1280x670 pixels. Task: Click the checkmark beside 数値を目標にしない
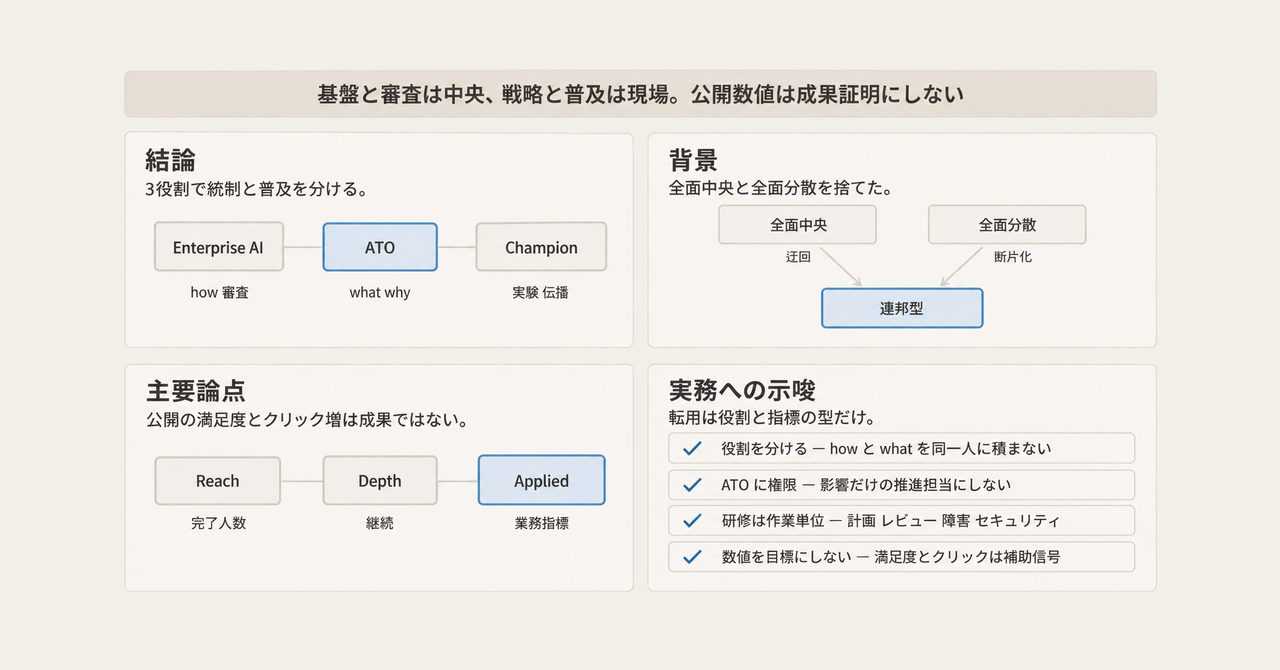tap(690, 557)
